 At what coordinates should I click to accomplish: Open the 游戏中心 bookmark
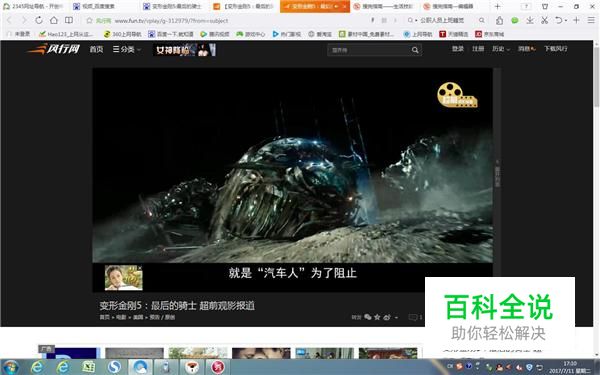pos(251,34)
